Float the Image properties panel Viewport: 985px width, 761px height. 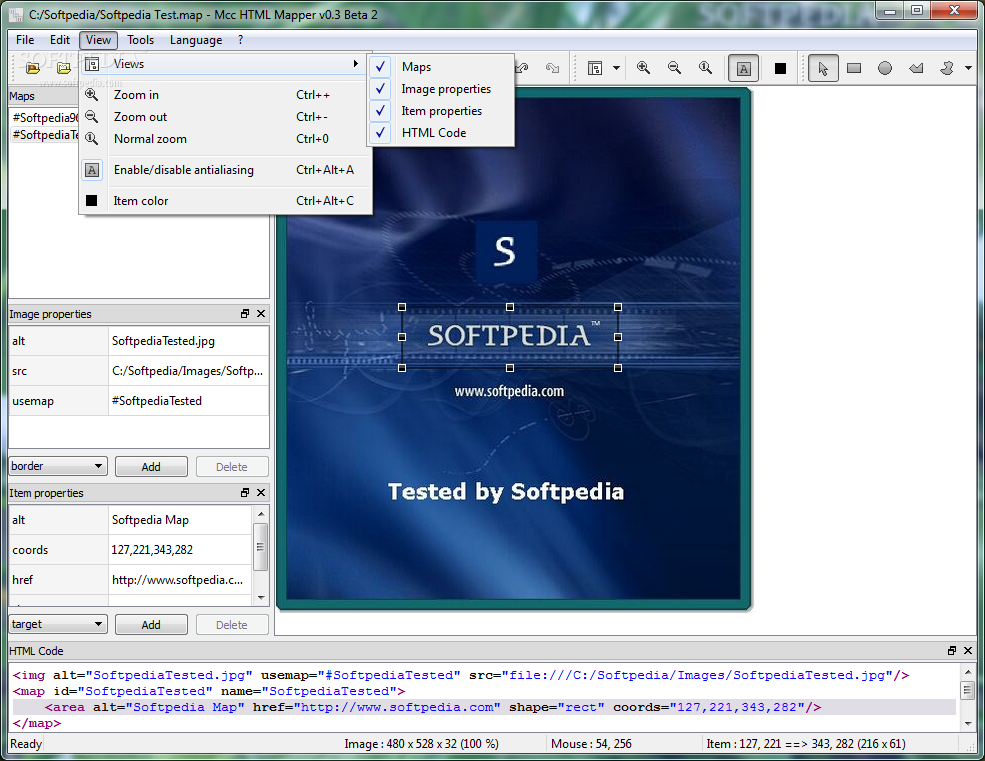click(x=245, y=314)
